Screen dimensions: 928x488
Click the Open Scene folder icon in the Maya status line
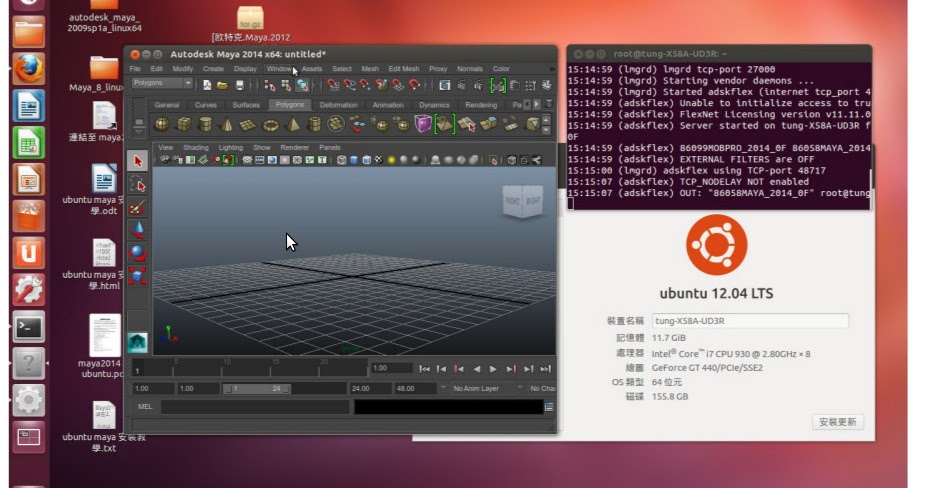(x=223, y=86)
